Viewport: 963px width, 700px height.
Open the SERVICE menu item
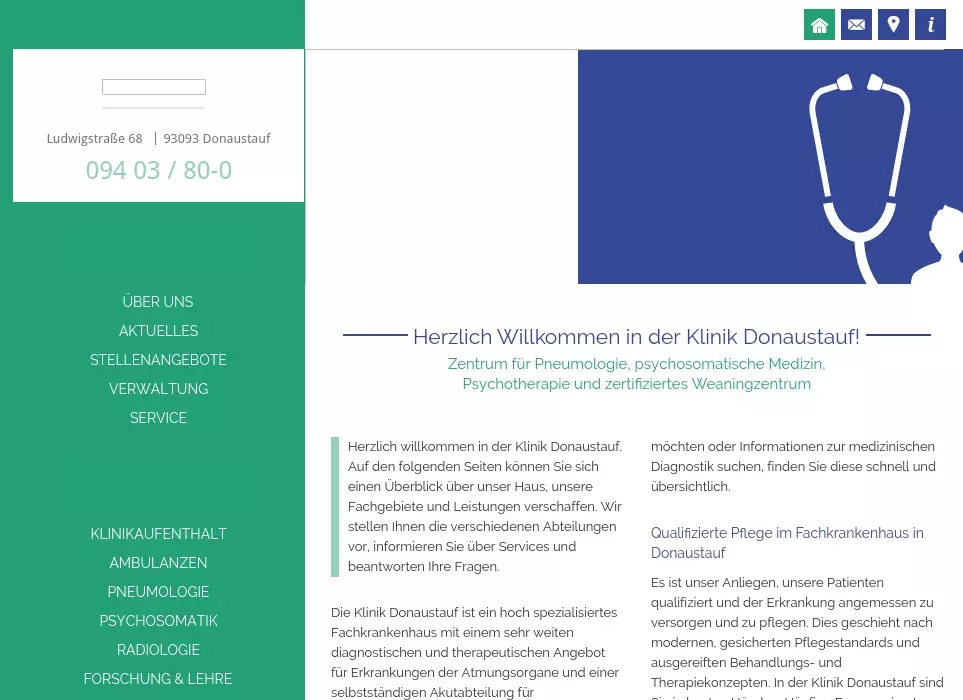click(x=158, y=418)
